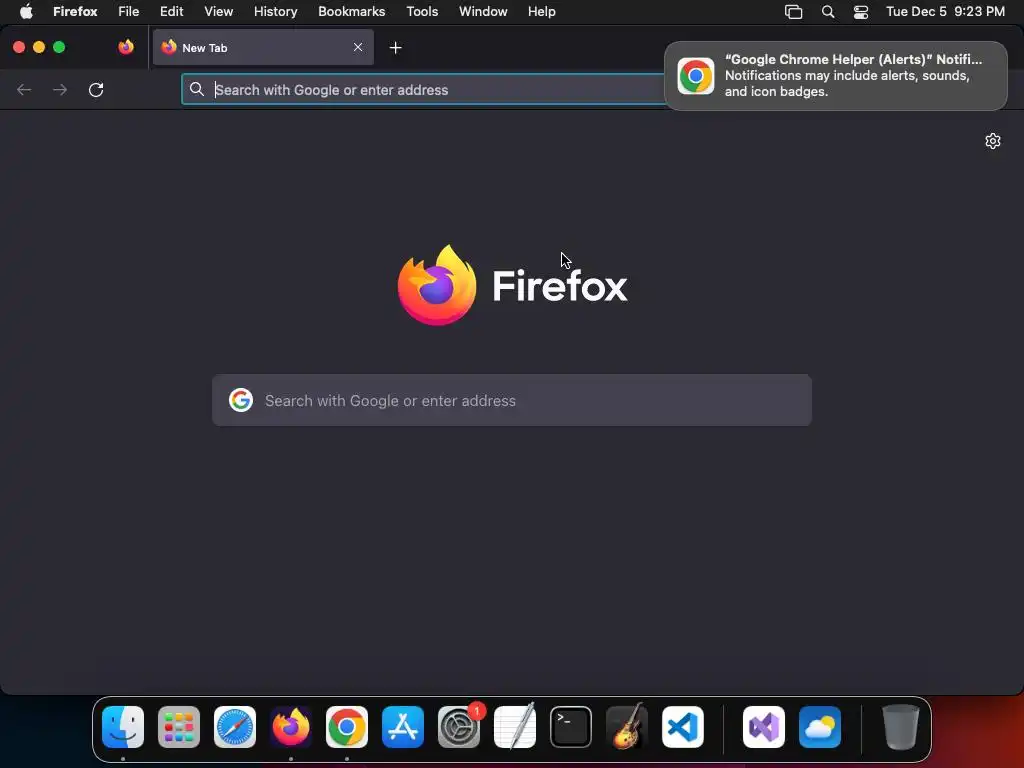Click the Firefox icon in the Dock
The image size is (1024, 768).
[291, 727]
